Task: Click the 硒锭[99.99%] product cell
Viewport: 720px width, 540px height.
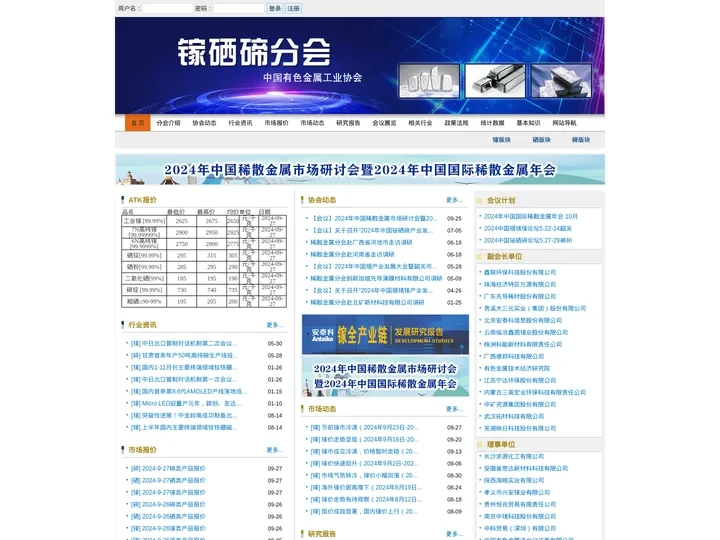Action: pyautogui.click(x=144, y=255)
